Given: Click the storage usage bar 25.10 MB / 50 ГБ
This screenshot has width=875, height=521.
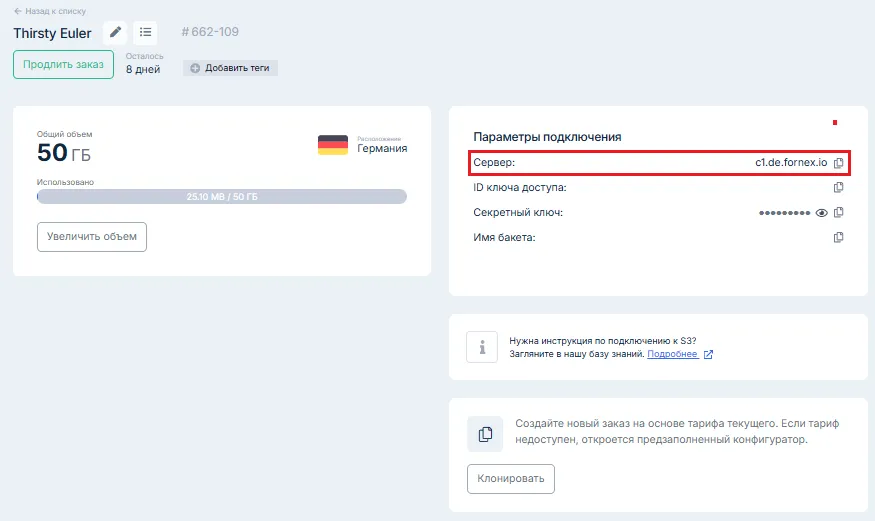Looking at the screenshot, I should (222, 197).
